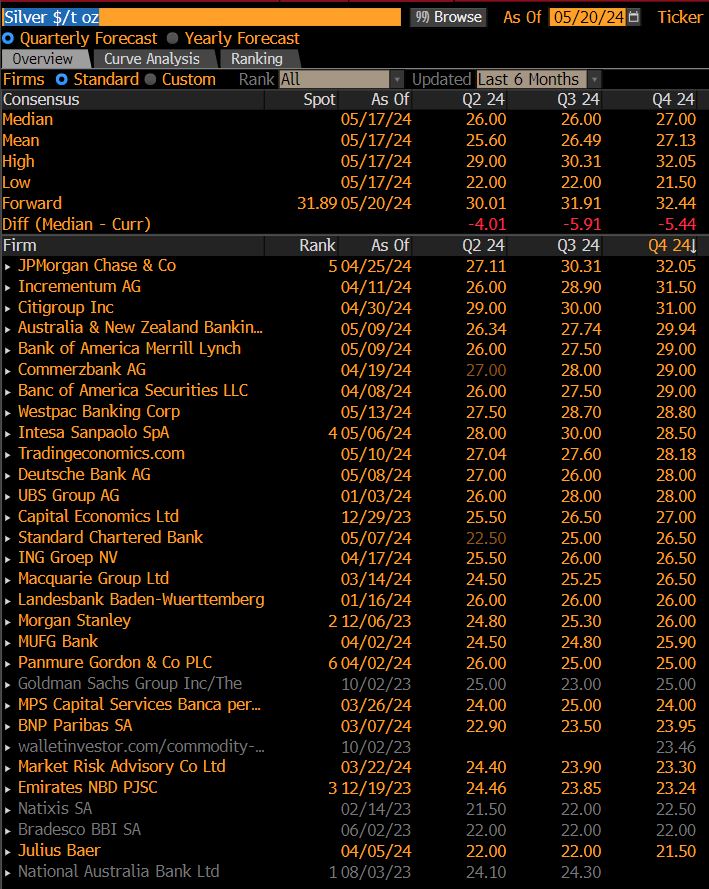
Task: Select the MUFG Bank firm name
Action: tap(58, 642)
